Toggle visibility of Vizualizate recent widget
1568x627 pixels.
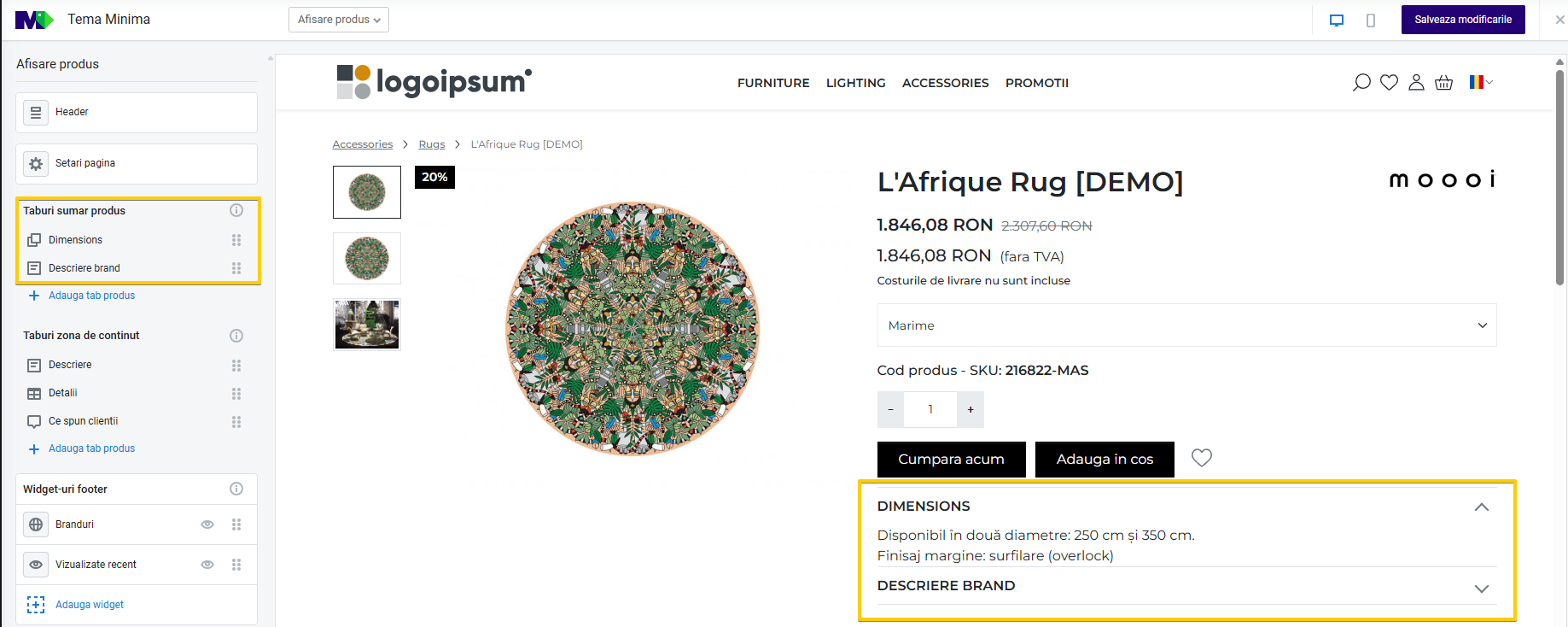207,565
